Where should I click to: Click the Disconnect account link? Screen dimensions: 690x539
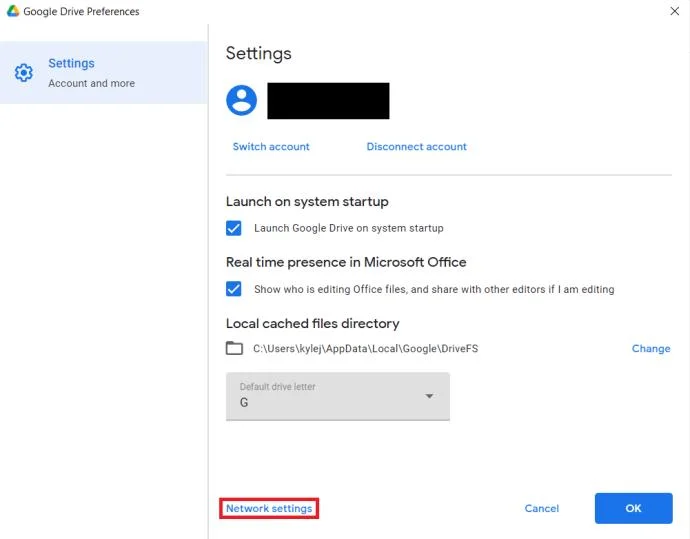(416, 147)
